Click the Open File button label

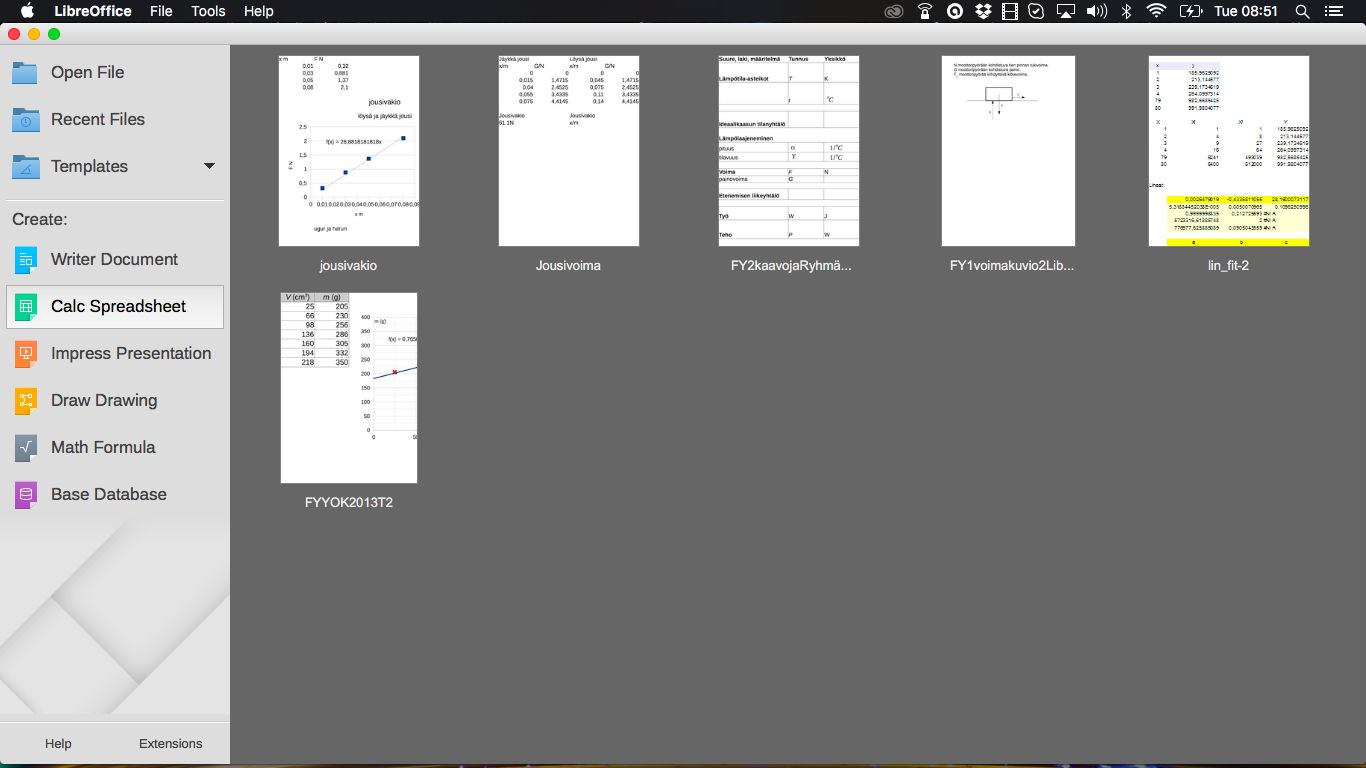pos(88,72)
